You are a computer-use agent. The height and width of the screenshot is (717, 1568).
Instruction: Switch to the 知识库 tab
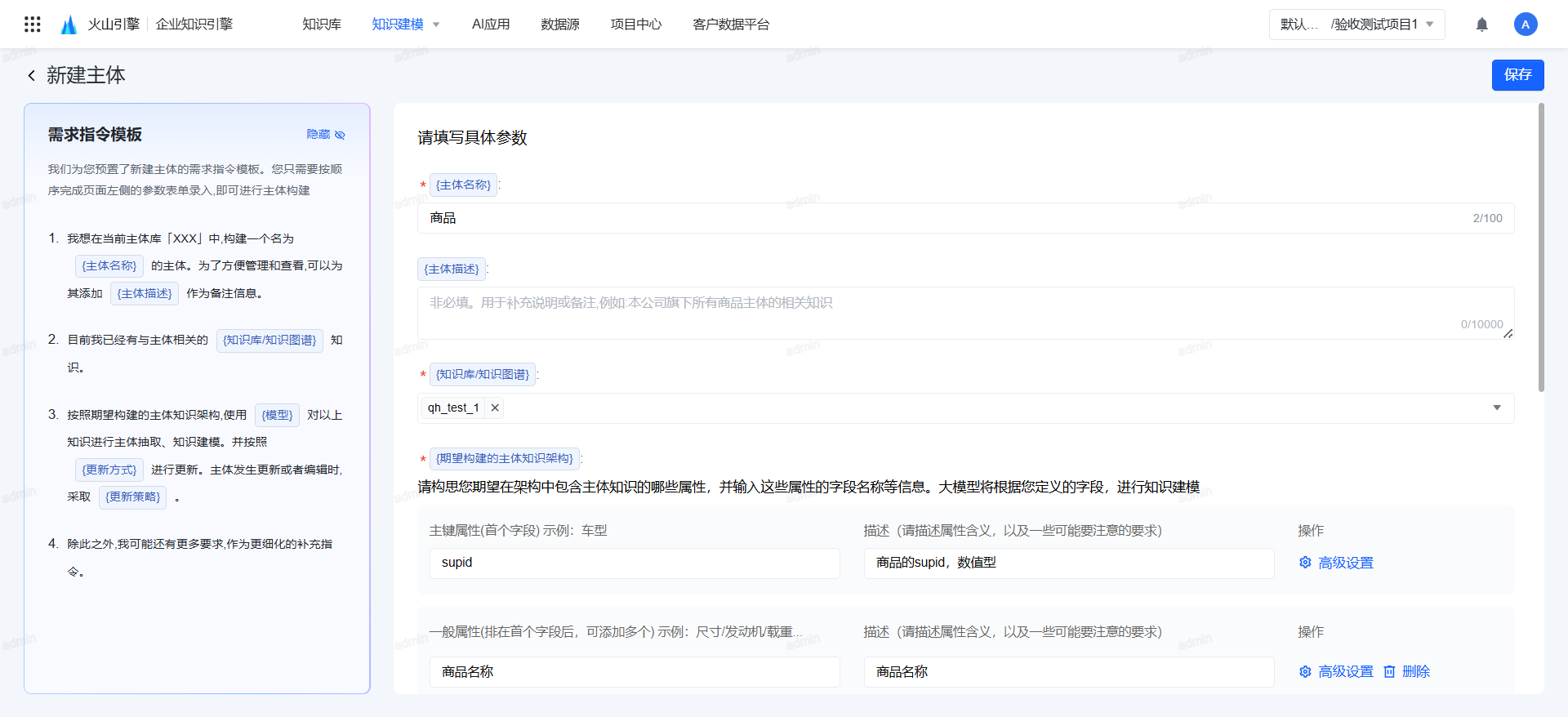(x=322, y=24)
